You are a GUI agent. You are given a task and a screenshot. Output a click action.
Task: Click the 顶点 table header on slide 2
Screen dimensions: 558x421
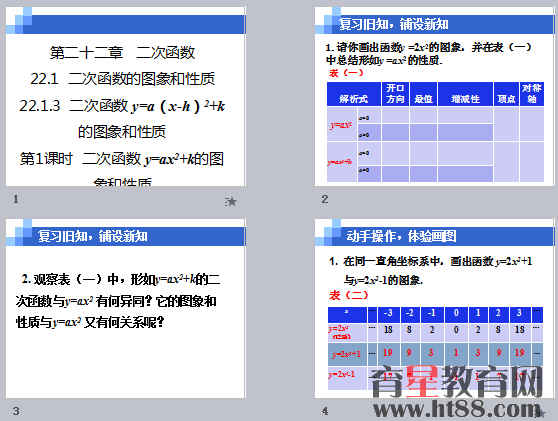click(x=506, y=94)
